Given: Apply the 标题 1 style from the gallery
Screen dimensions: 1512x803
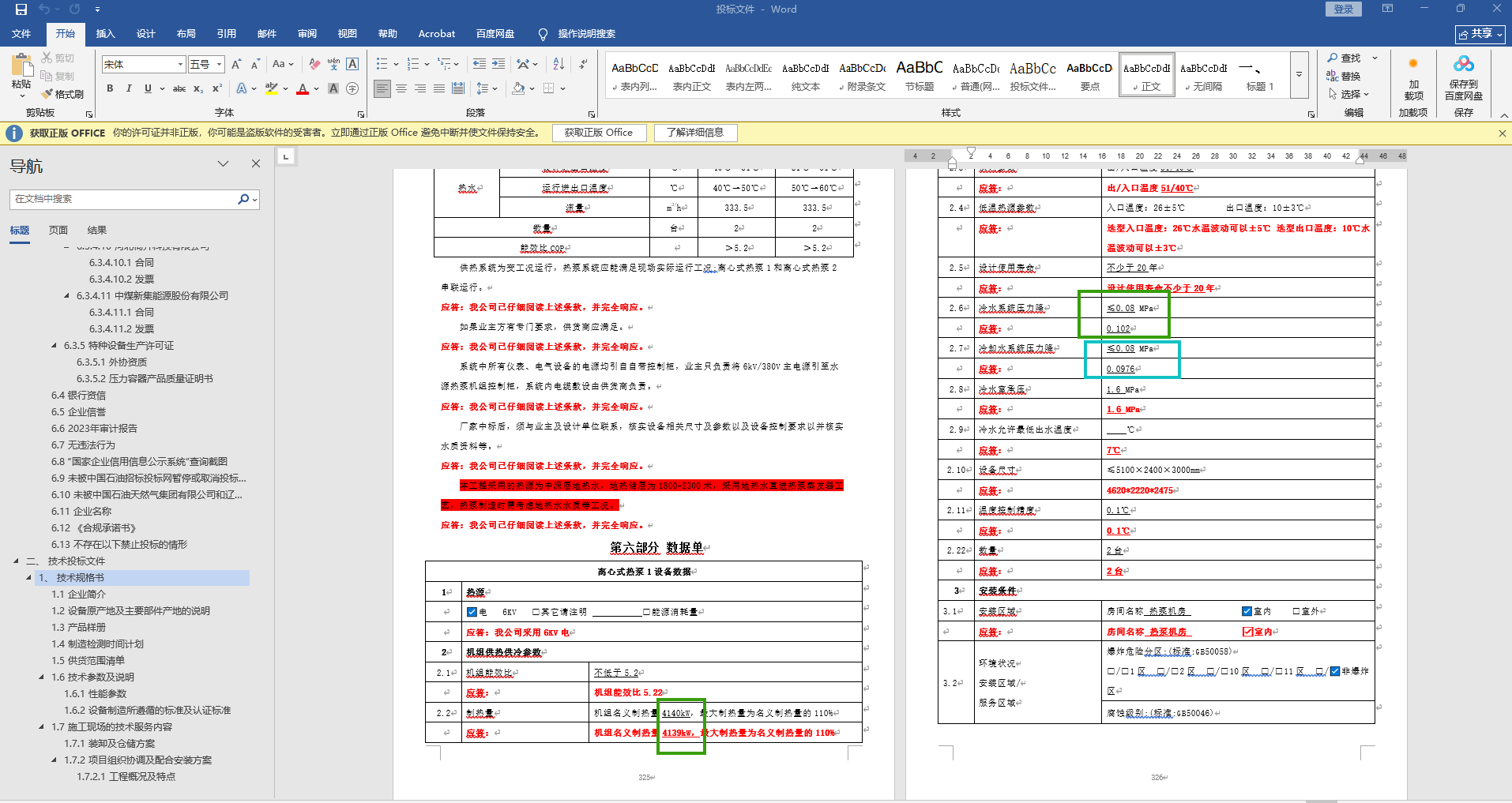Looking at the screenshot, I should tap(1260, 74).
